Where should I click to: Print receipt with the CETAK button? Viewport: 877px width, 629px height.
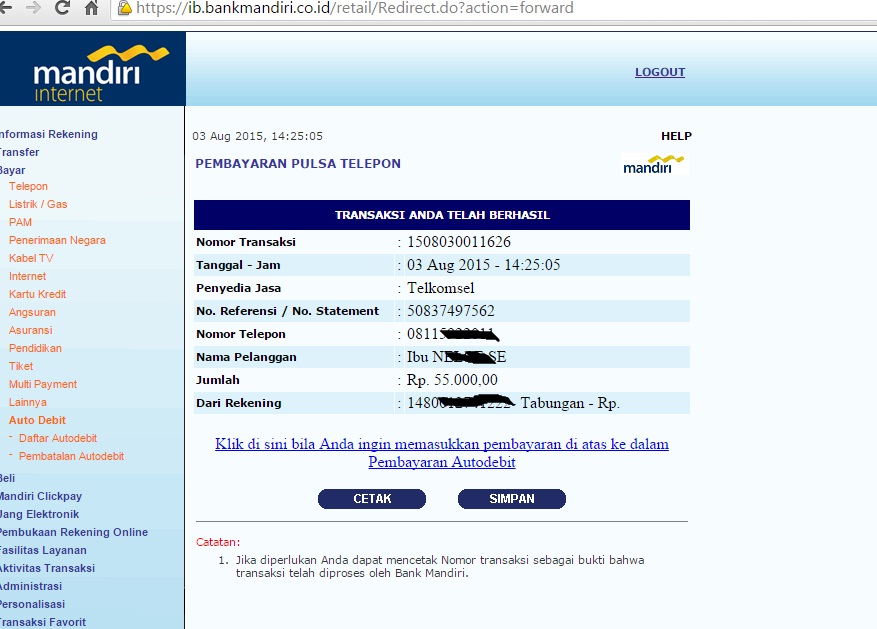click(372, 499)
